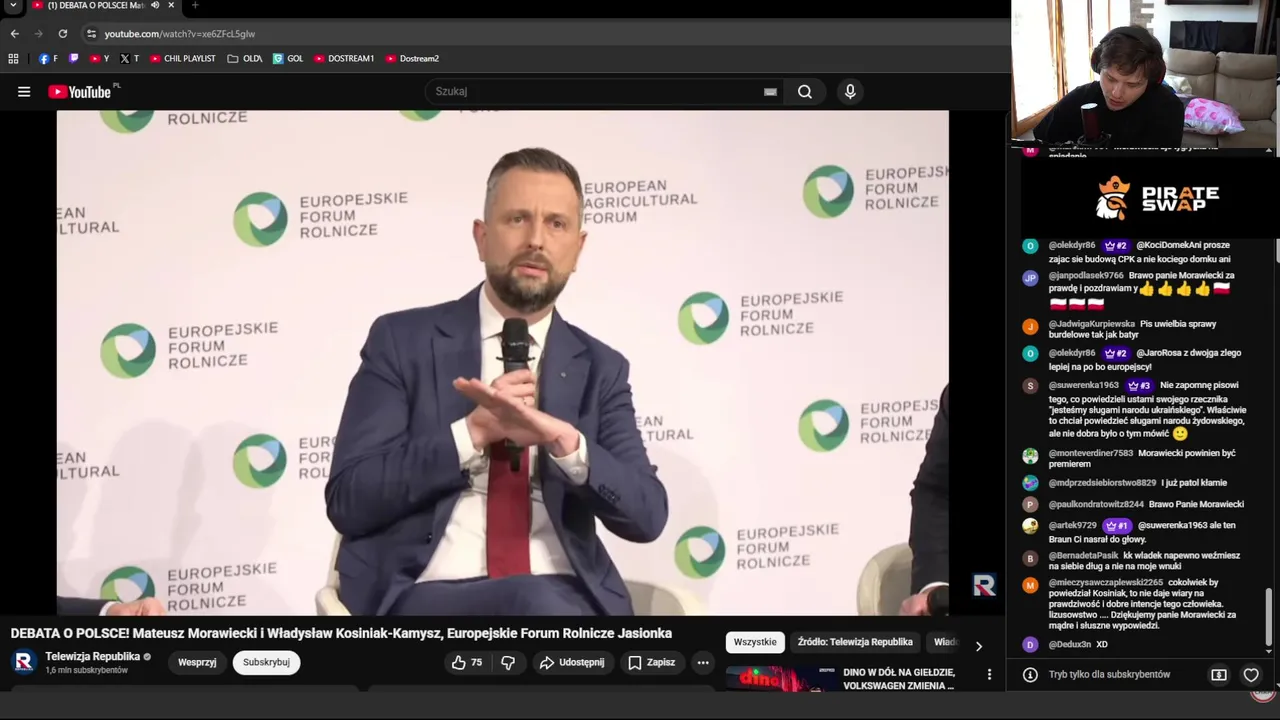Image resolution: width=1280 pixels, height=720 pixels.
Task: Start voice search with microphone icon
Action: coord(850,92)
